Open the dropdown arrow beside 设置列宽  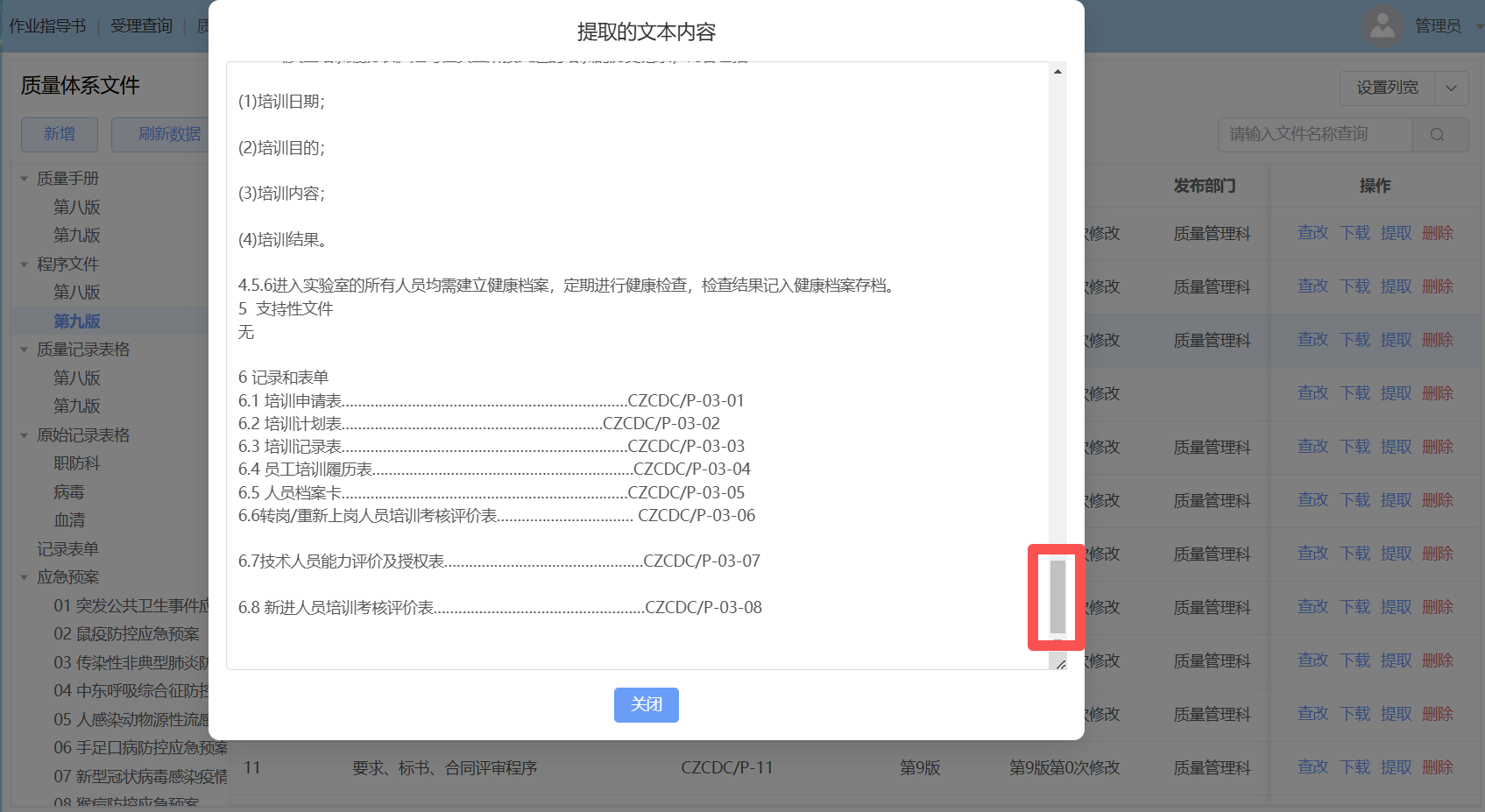(x=1451, y=88)
